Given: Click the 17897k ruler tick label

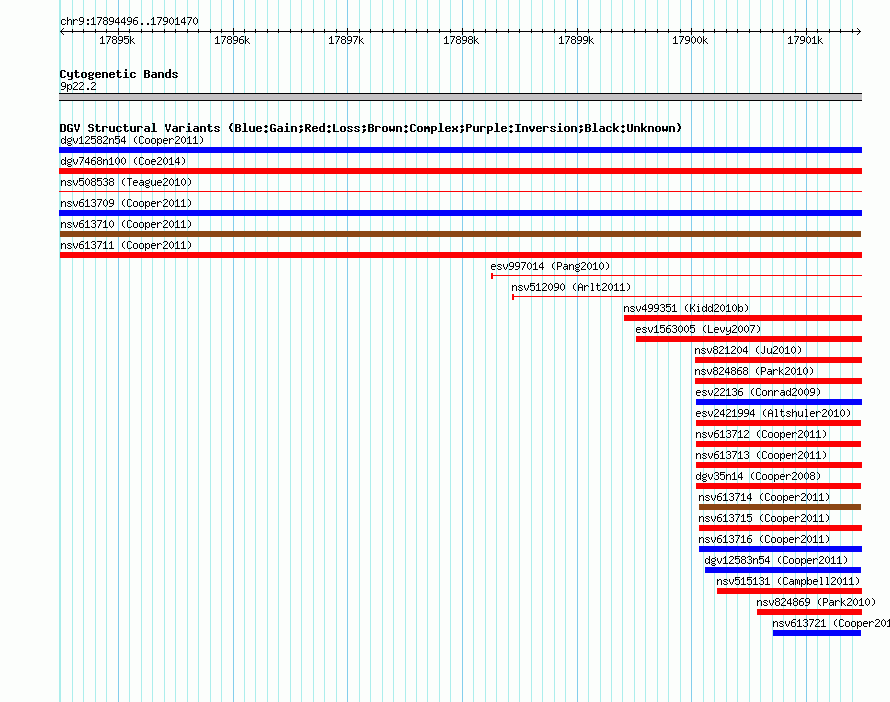Looking at the screenshot, I should (346, 40).
